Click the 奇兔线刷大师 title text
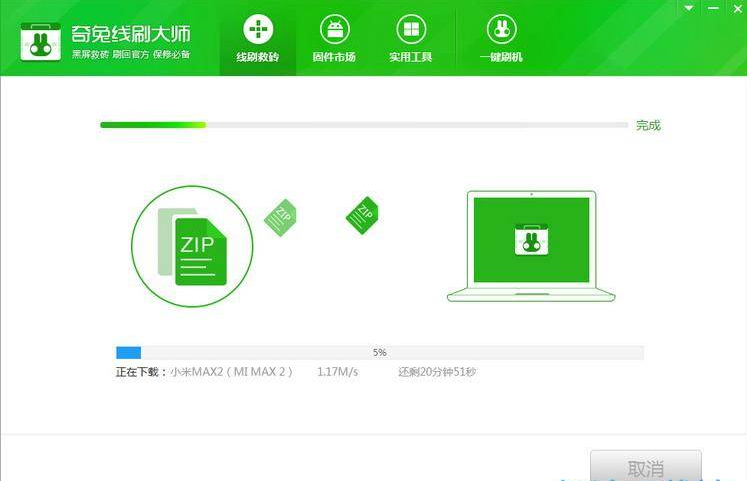Image resolution: width=747 pixels, height=481 pixels. point(131,33)
